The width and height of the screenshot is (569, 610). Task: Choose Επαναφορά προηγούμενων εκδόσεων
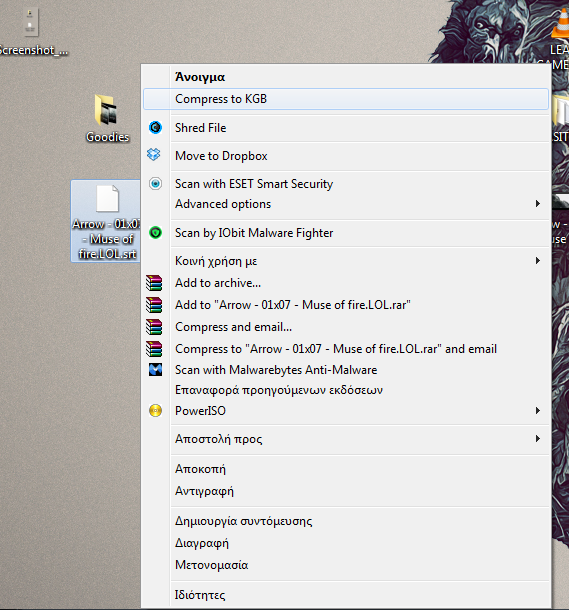346,390
